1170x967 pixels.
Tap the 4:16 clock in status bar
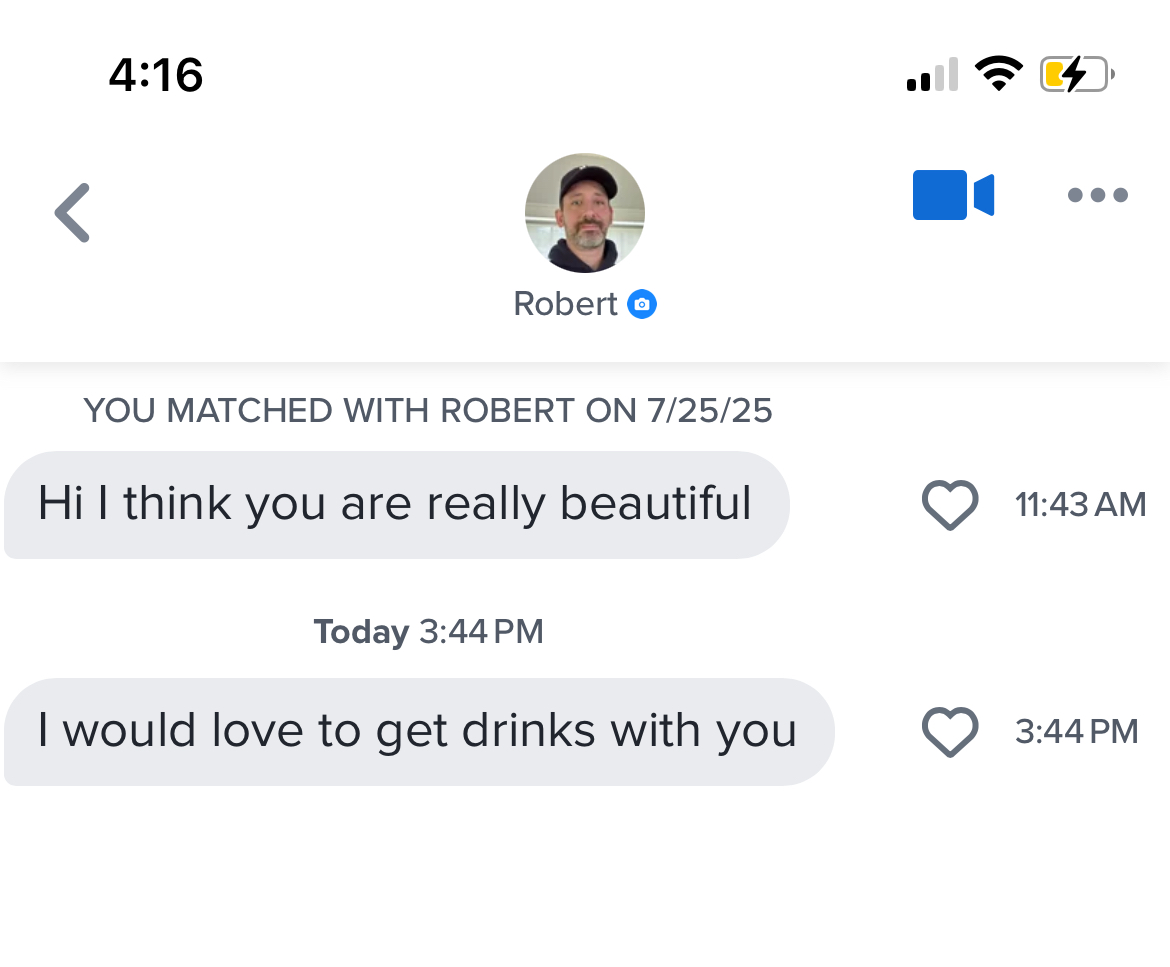(155, 75)
